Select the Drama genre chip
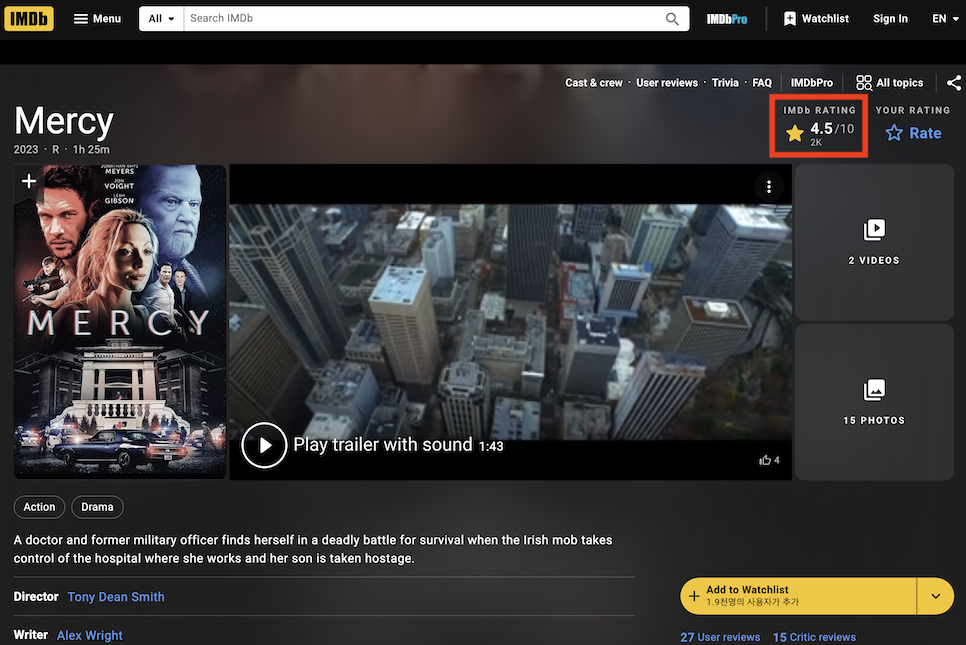Viewport: 966px width, 645px height. click(97, 507)
